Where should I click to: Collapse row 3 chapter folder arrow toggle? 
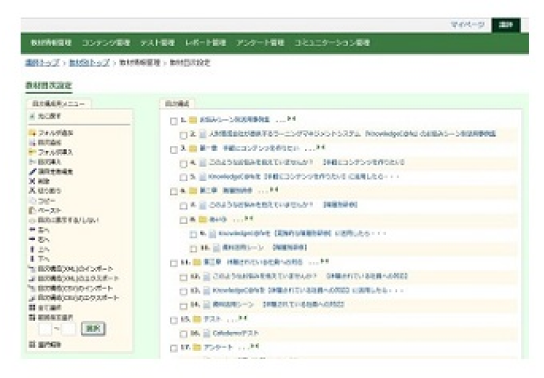[321, 147]
